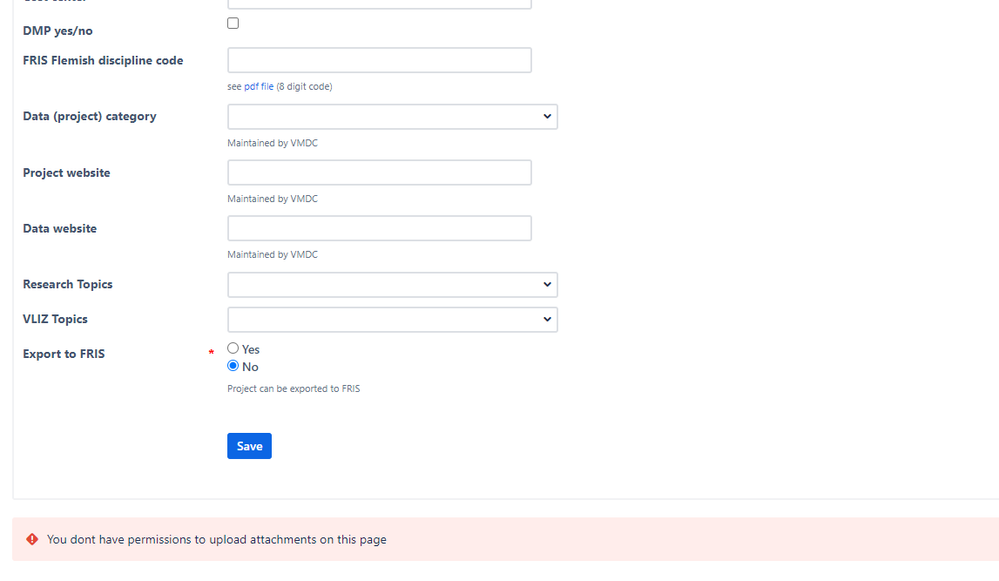Click the Data website input field
This screenshot has width=999, height=581.
(379, 228)
